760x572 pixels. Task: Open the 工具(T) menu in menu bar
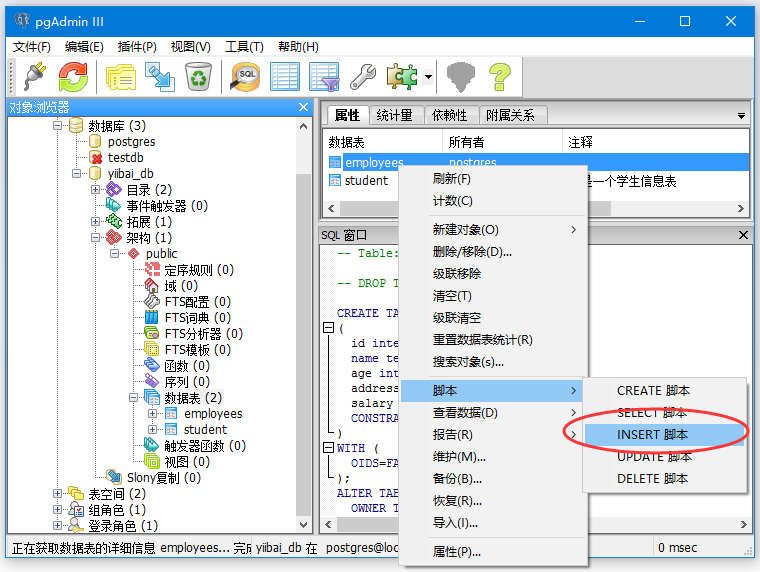point(244,47)
